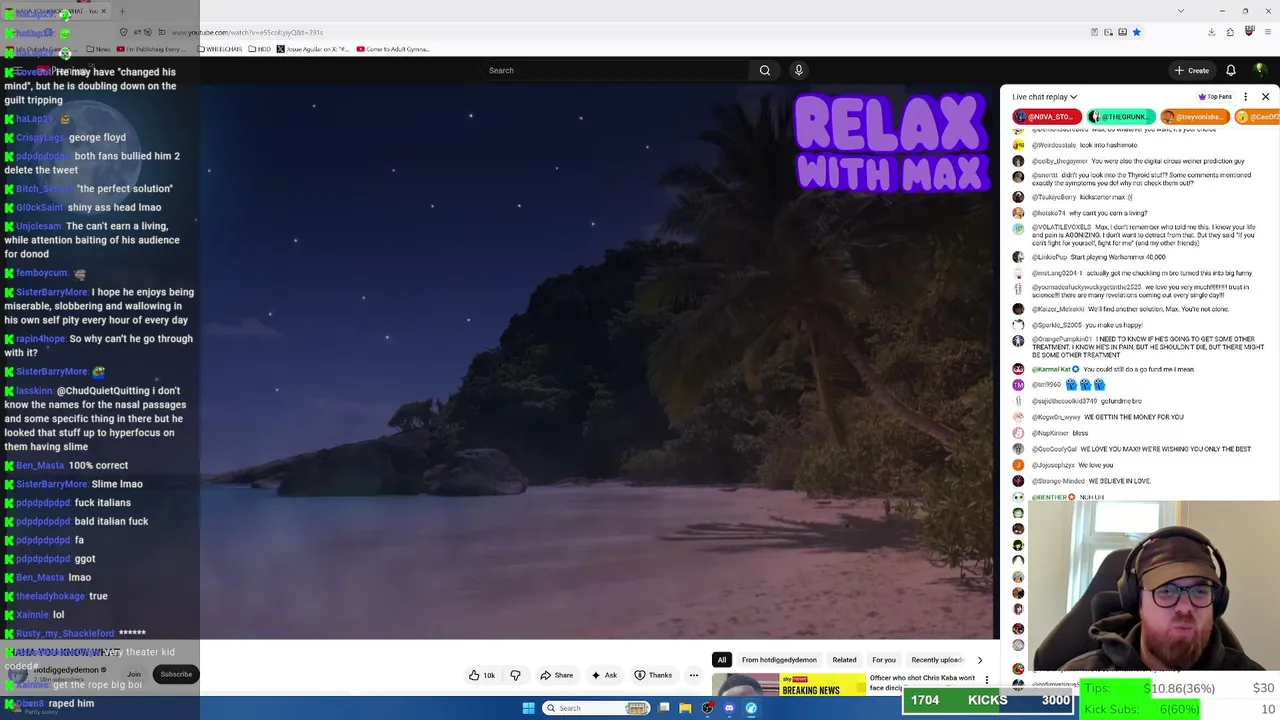Image resolution: width=1280 pixels, height=720 pixels.
Task: Open the Top Fans leaderboard chip
Action: click(1216, 97)
